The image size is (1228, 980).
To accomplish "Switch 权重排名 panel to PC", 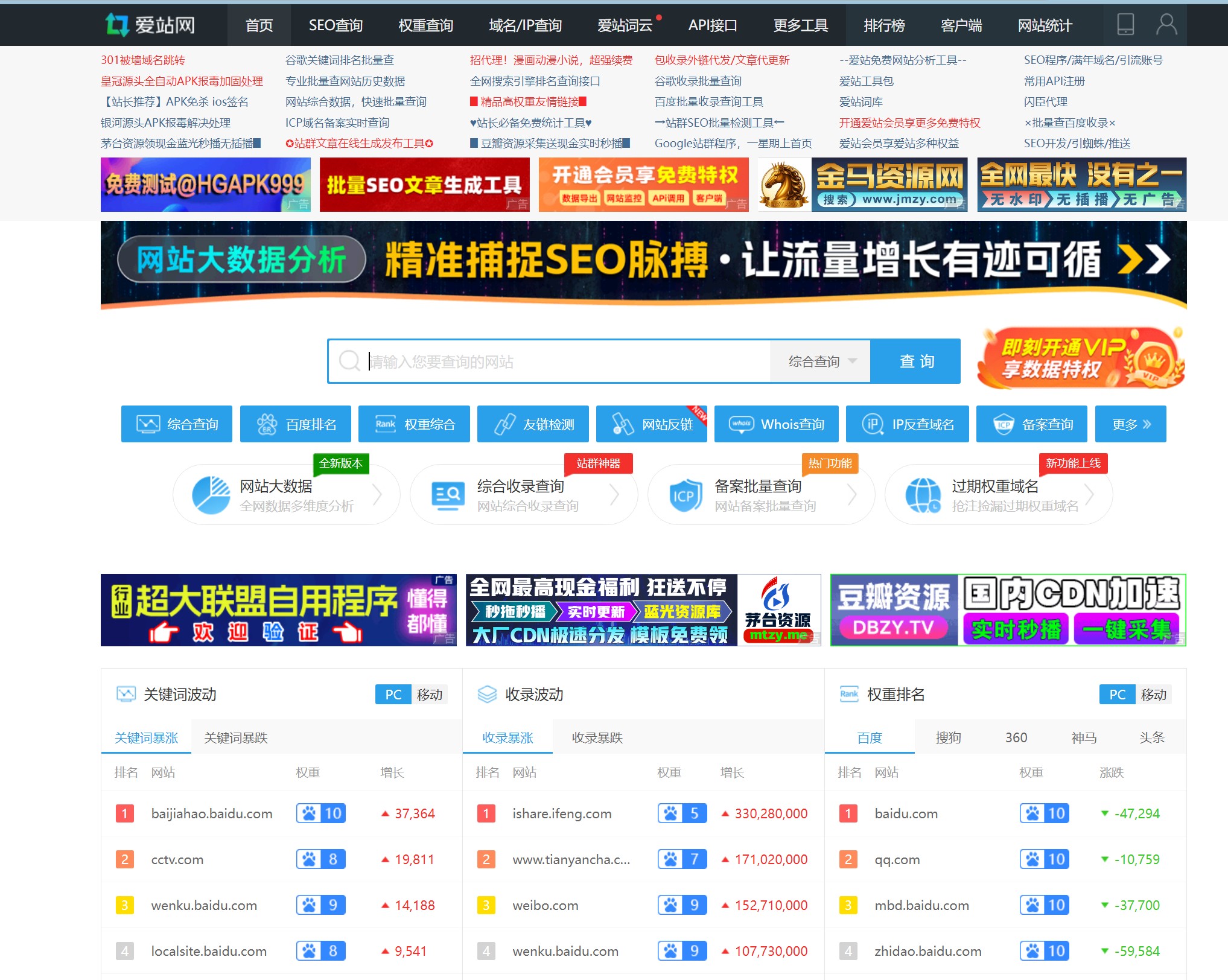I will pyautogui.click(x=1118, y=695).
